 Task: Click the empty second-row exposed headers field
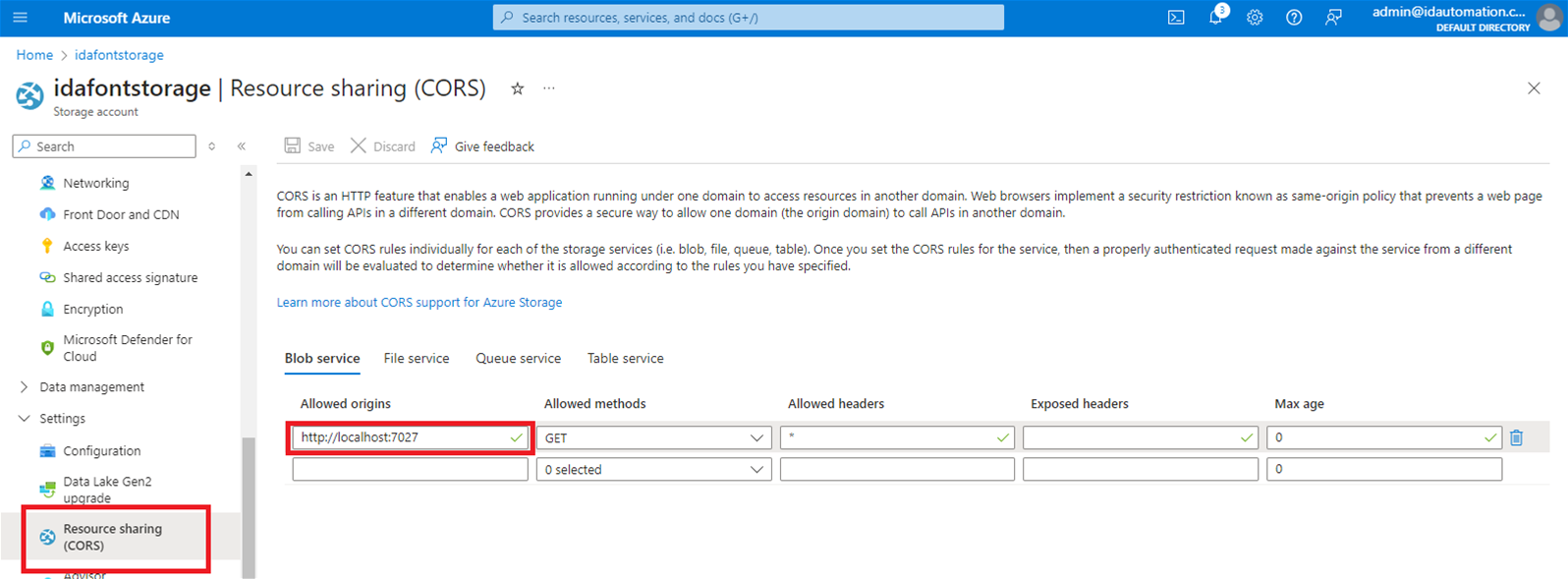tap(1141, 470)
